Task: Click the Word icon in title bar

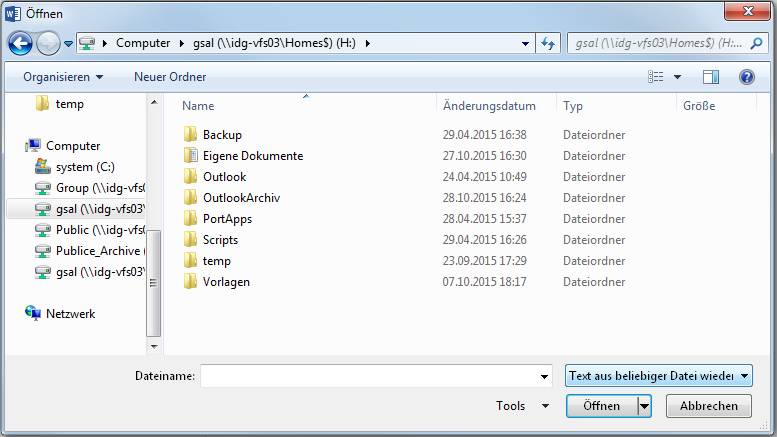Action: tap(12, 13)
